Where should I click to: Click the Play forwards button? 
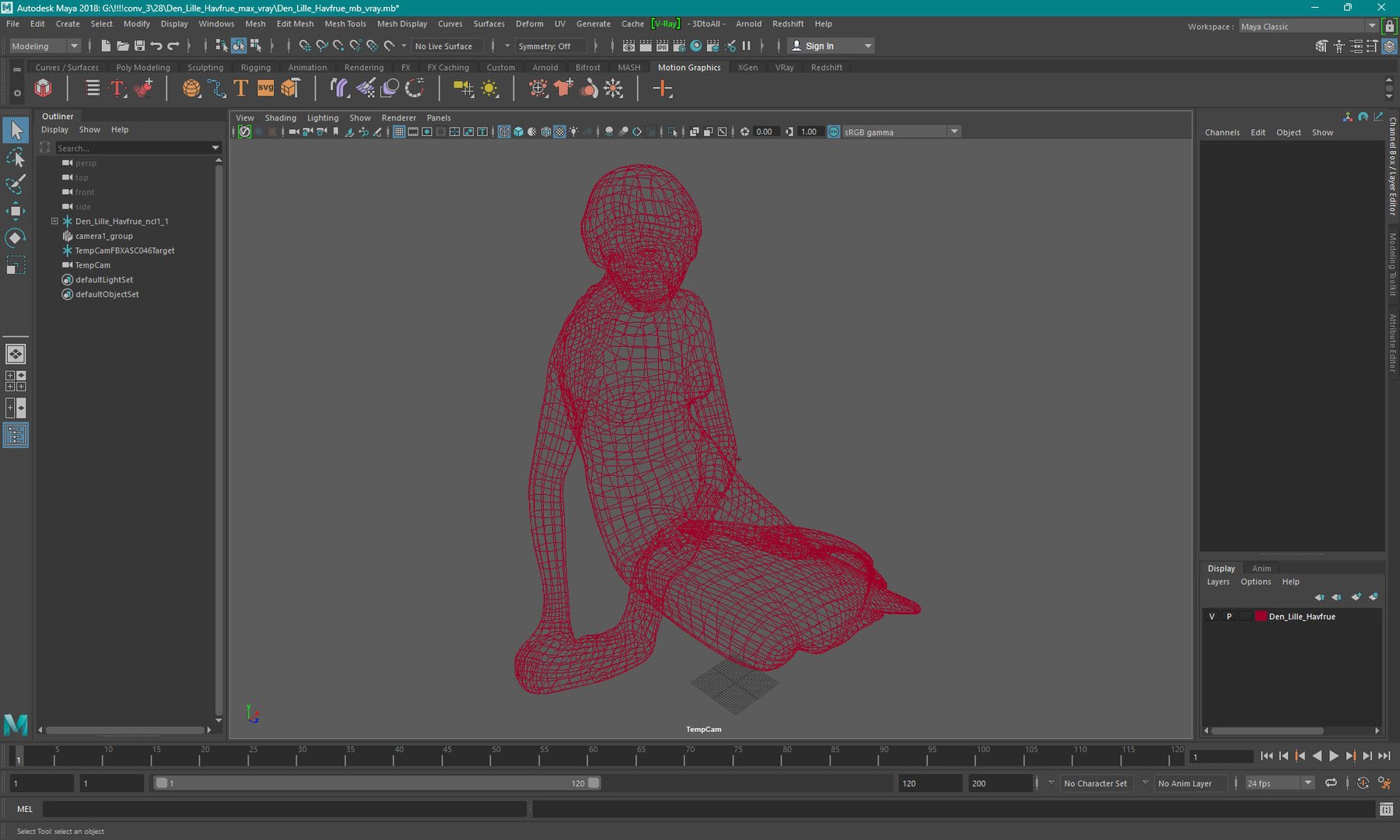(1334, 756)
